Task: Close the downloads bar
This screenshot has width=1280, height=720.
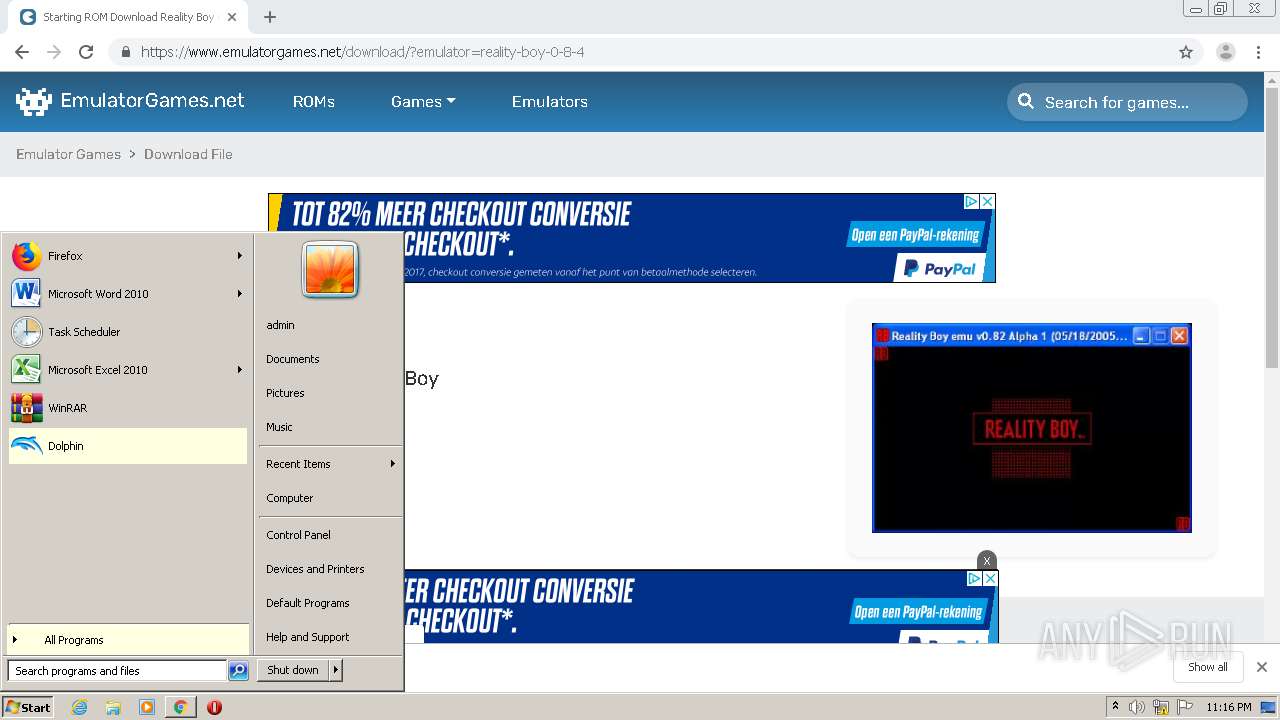Action: 1262,667
